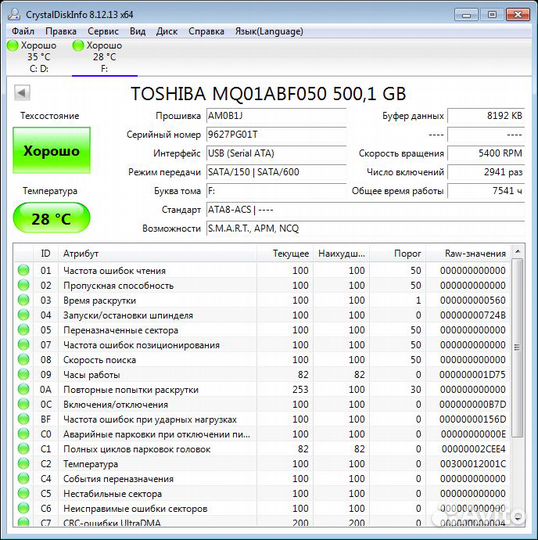Screen dimensions: 538x540
Task: Select the Частота ошибок при ударных нагрузках row
Action: click(x=262, y=419)
